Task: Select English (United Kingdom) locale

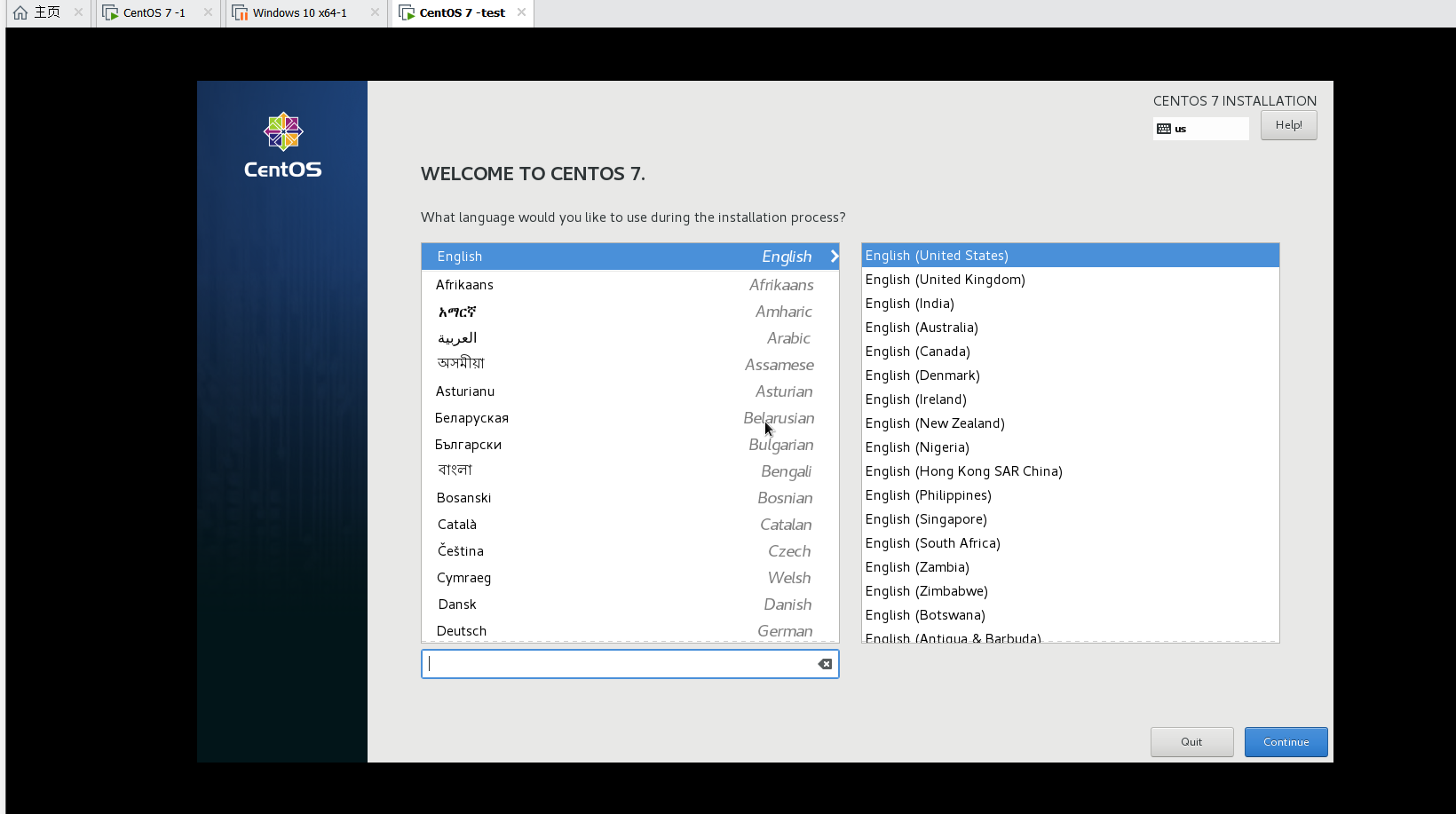Action: [x=1070, y=280]
